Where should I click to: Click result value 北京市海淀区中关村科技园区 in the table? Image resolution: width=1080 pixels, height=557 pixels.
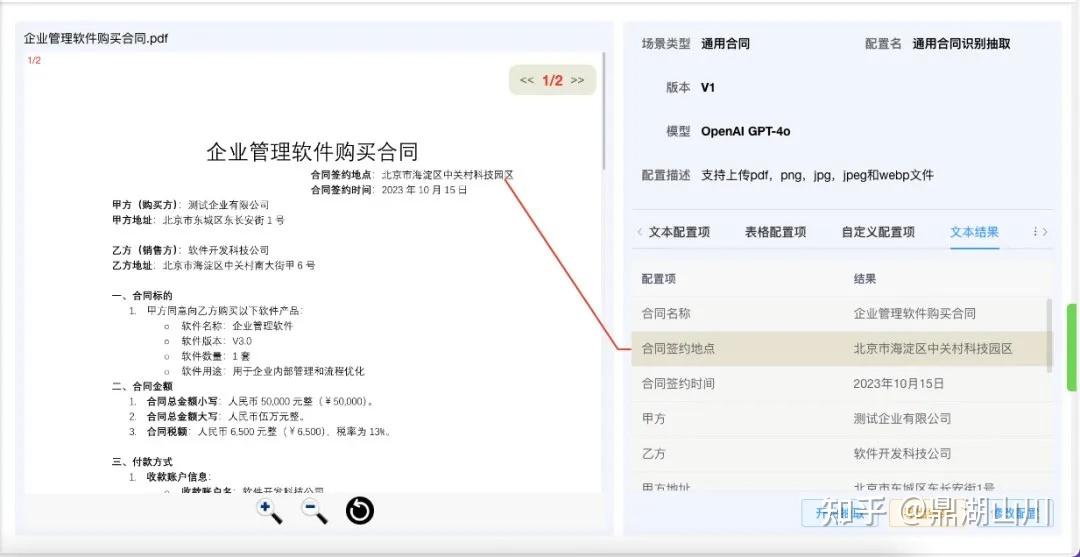coord(933,348)
